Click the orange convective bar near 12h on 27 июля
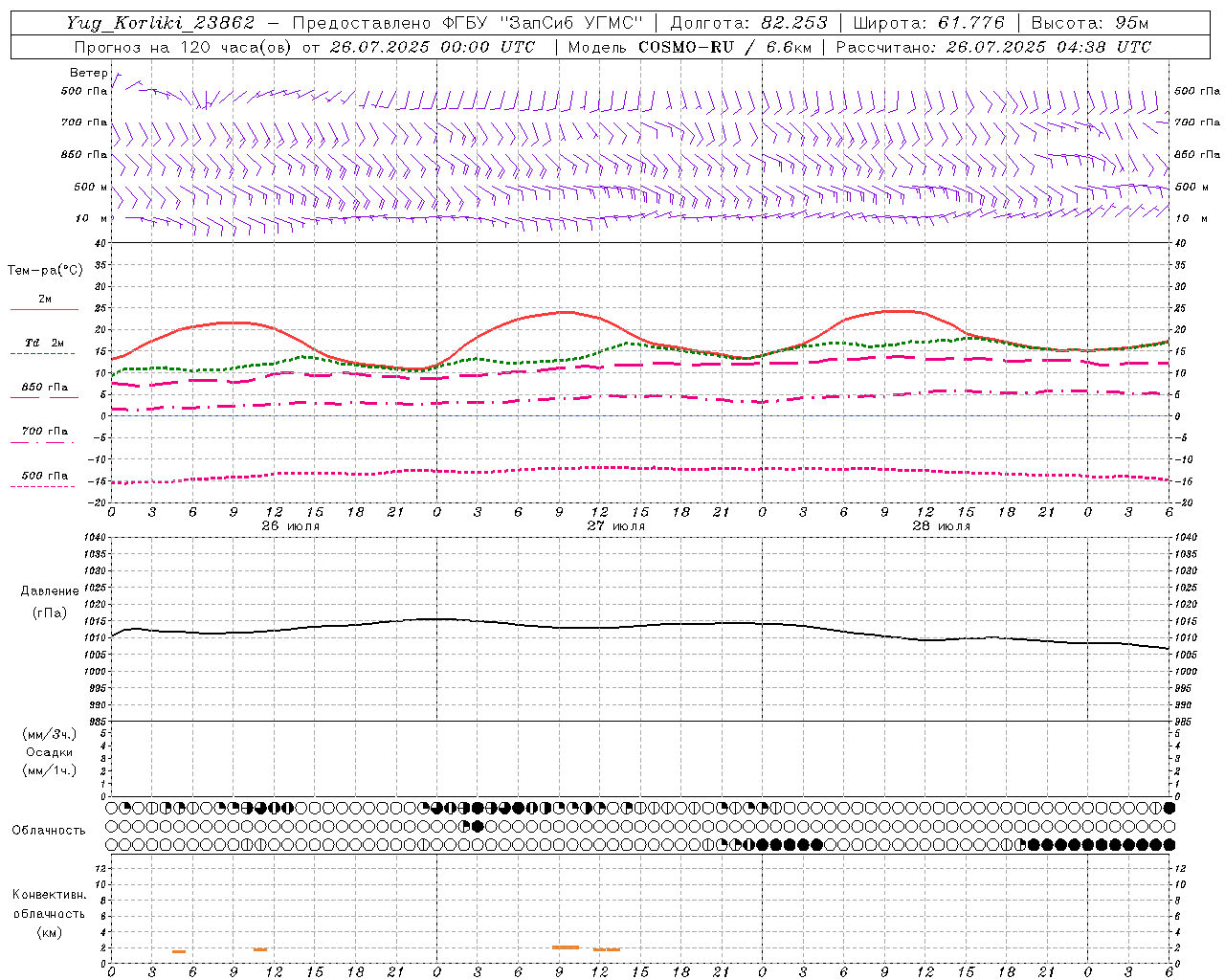This screenshot has height=980, width=1225. [607, 949]
